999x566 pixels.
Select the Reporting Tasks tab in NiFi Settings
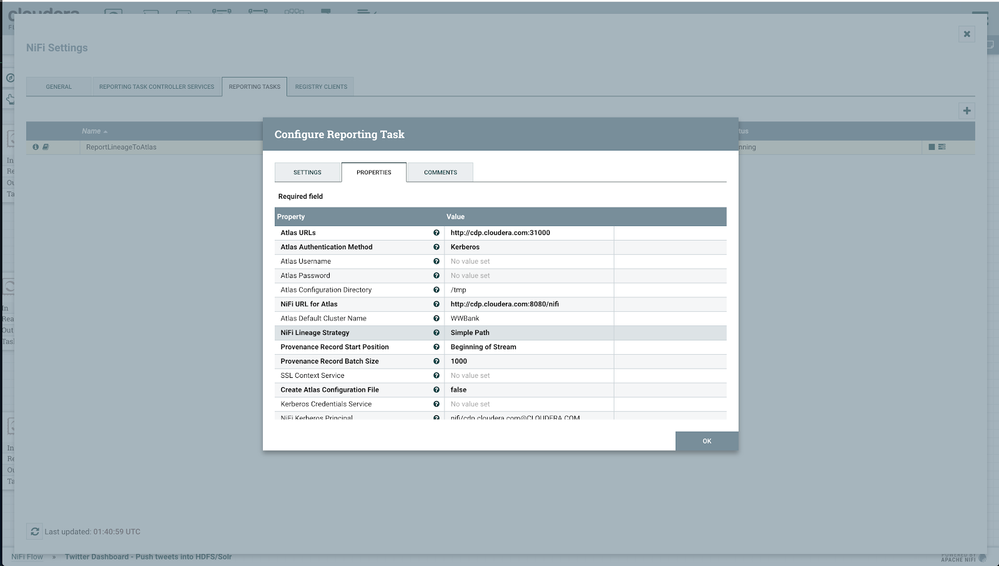point(254,87)
